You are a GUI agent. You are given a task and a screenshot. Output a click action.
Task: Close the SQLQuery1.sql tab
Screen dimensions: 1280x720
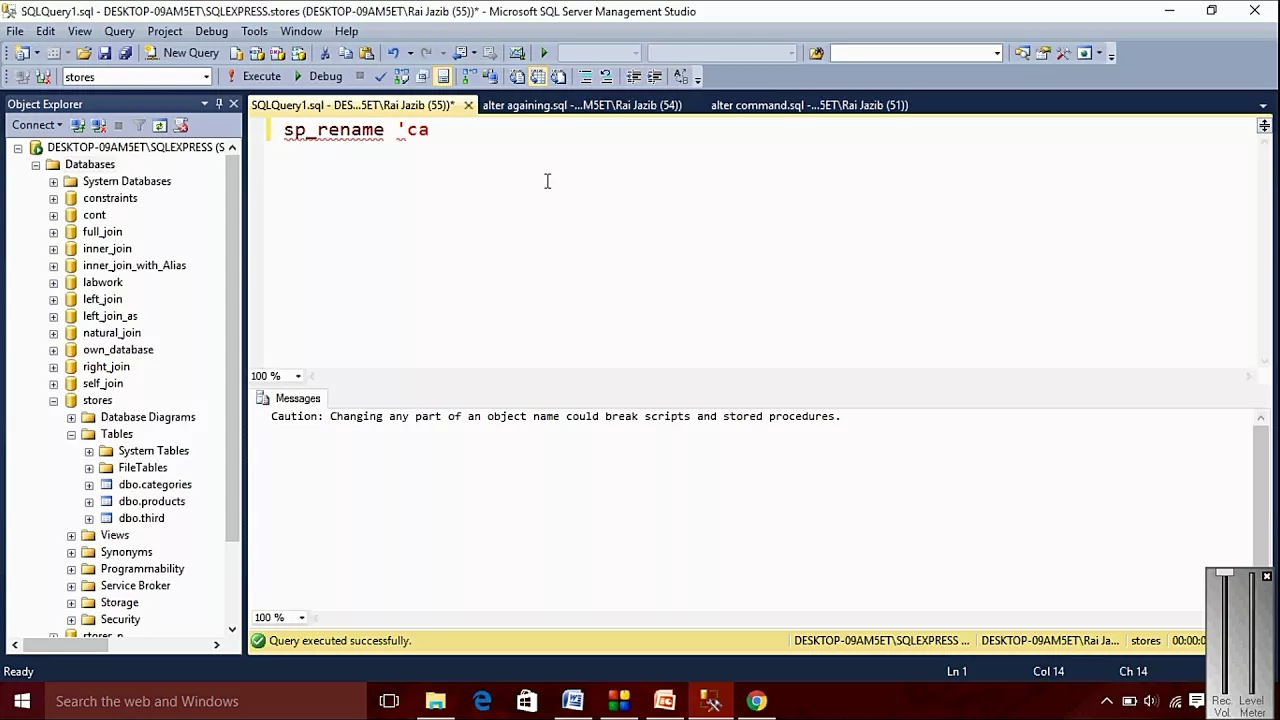[468, 105]
